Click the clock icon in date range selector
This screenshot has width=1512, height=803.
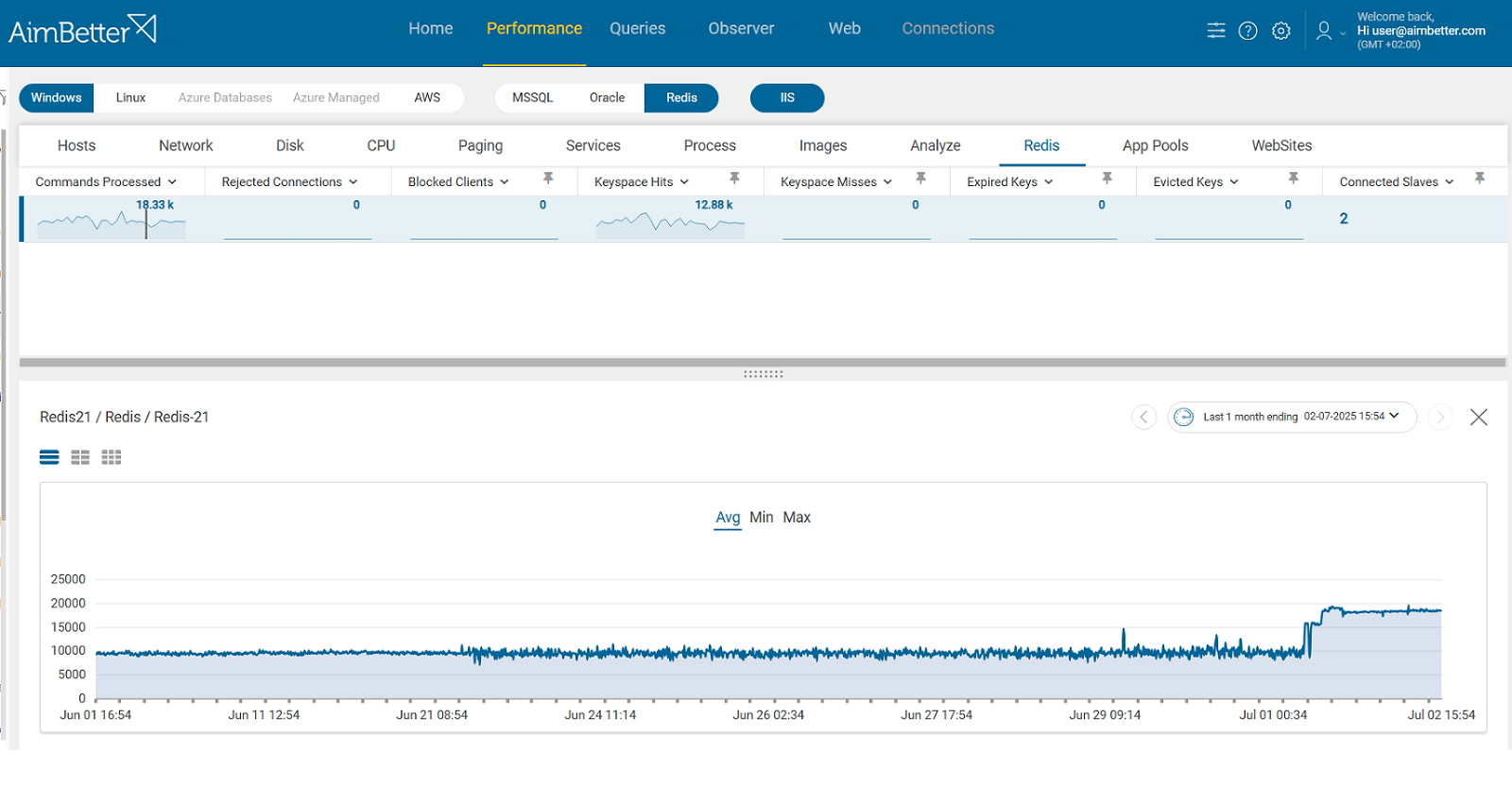pyautogui.click(x=1183, y=417)
